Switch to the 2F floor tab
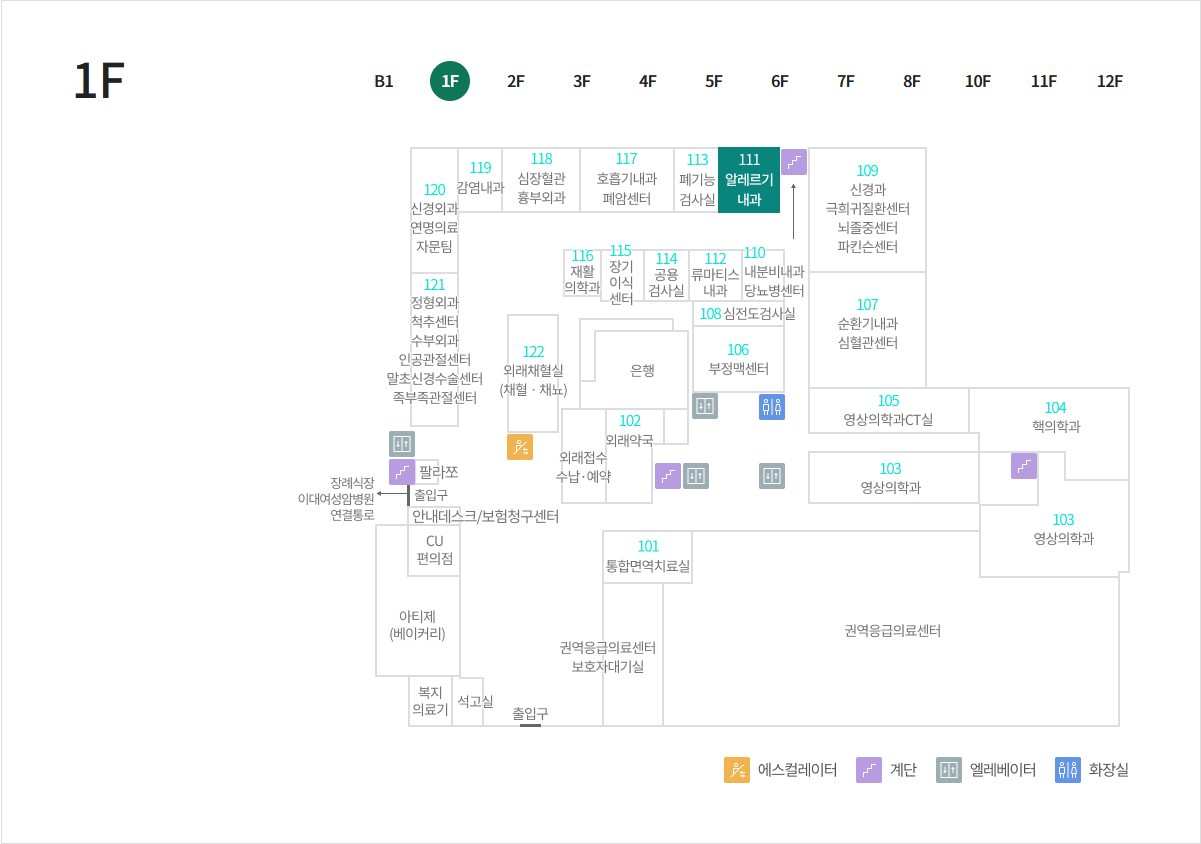The width and height of the screenshot is (1201, 844). point(515,81)
